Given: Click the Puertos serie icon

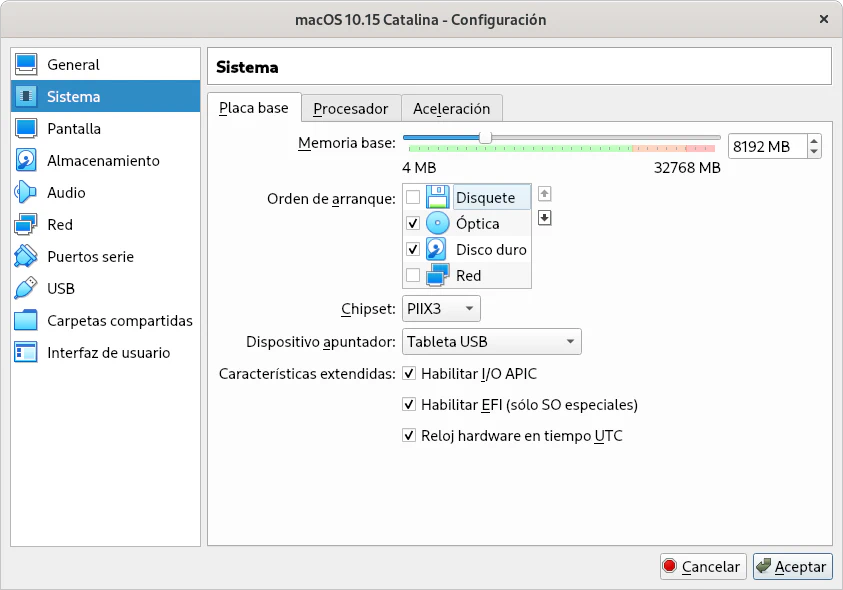Looking at the screenshot, I should [x=27, y=256].
